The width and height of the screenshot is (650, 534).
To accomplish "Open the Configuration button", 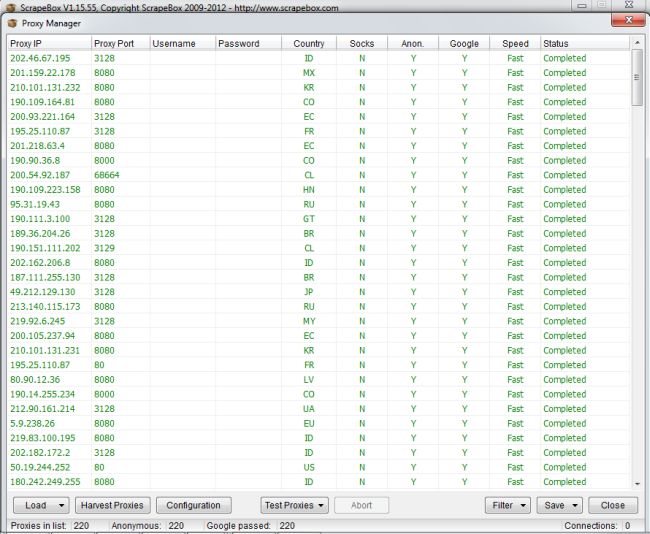I will point(194,505).
